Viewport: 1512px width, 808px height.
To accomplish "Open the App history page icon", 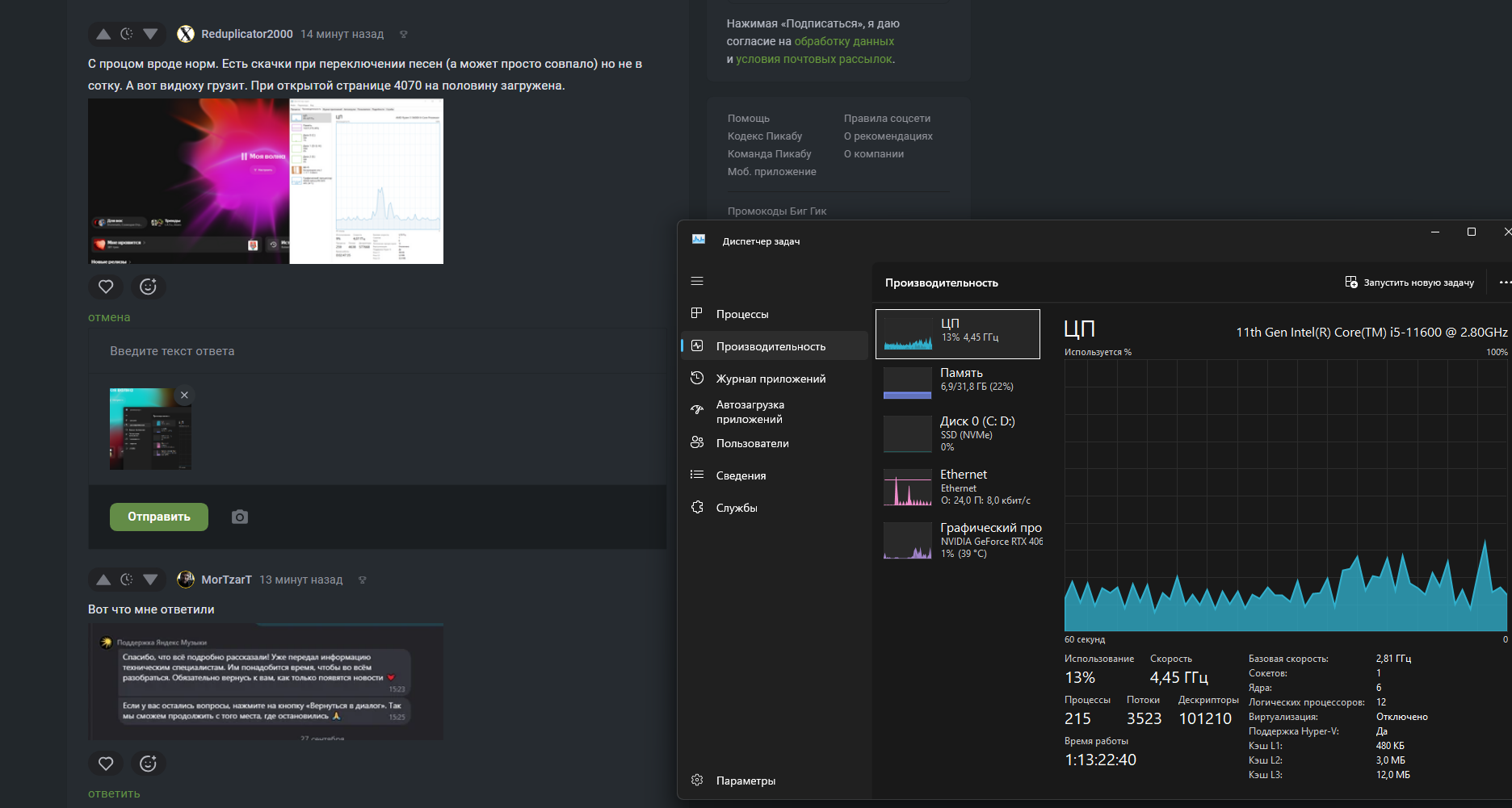I will [x=697, y=378].
